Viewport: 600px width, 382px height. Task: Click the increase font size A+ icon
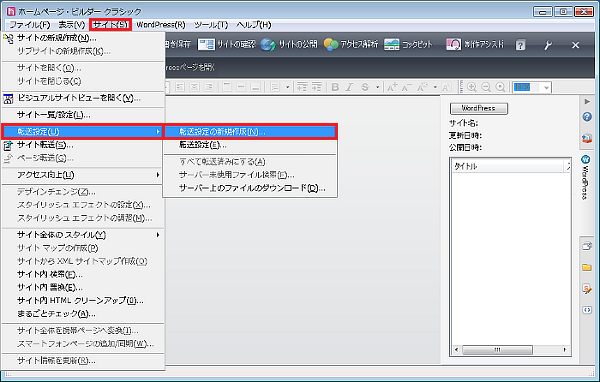click(392, 87)
